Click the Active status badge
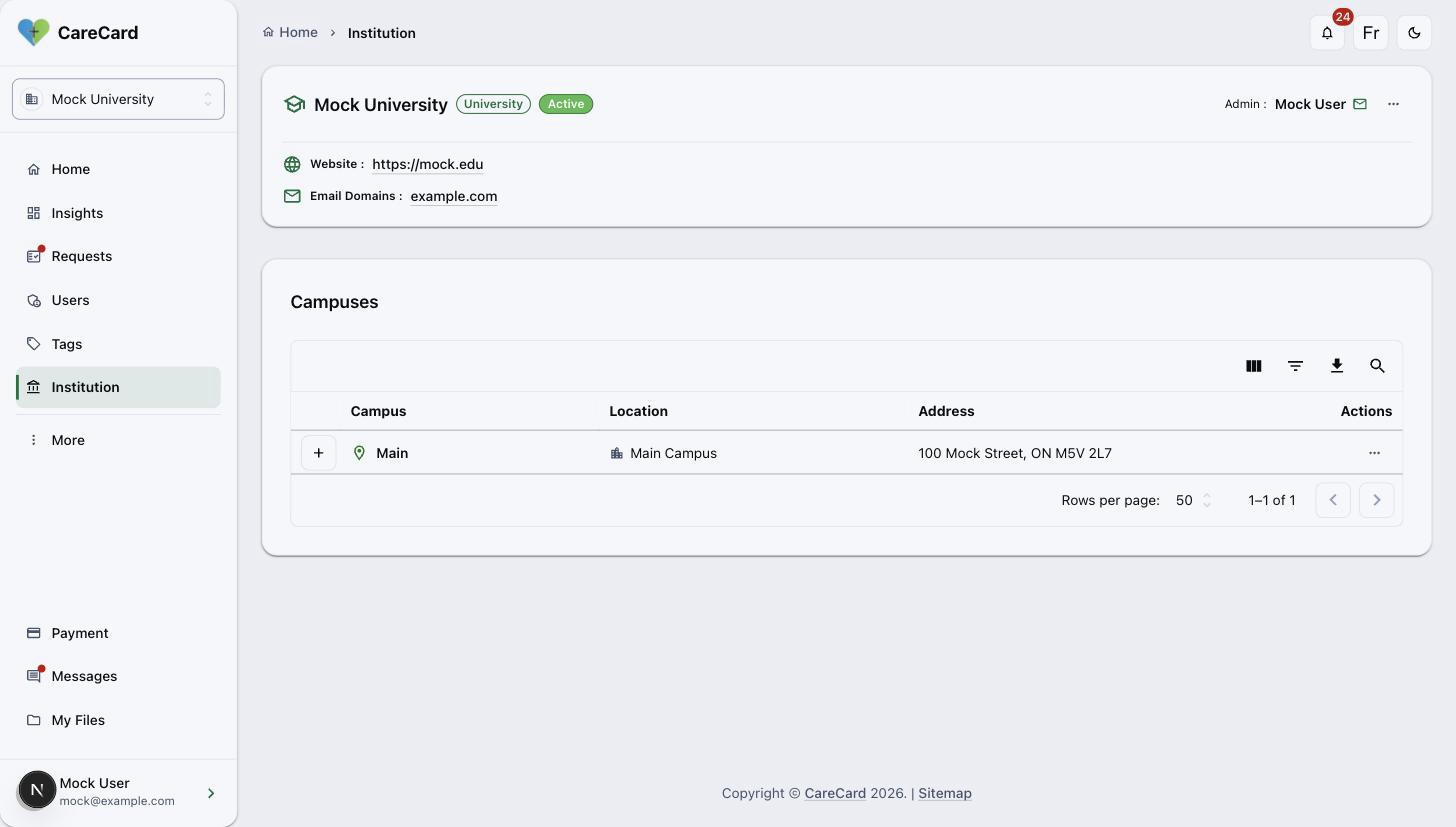The image size is (1456, 827). tap(566, 104)
